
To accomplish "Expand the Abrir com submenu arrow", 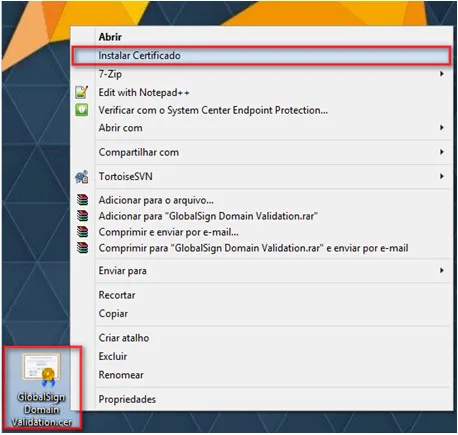I will 442,128.
